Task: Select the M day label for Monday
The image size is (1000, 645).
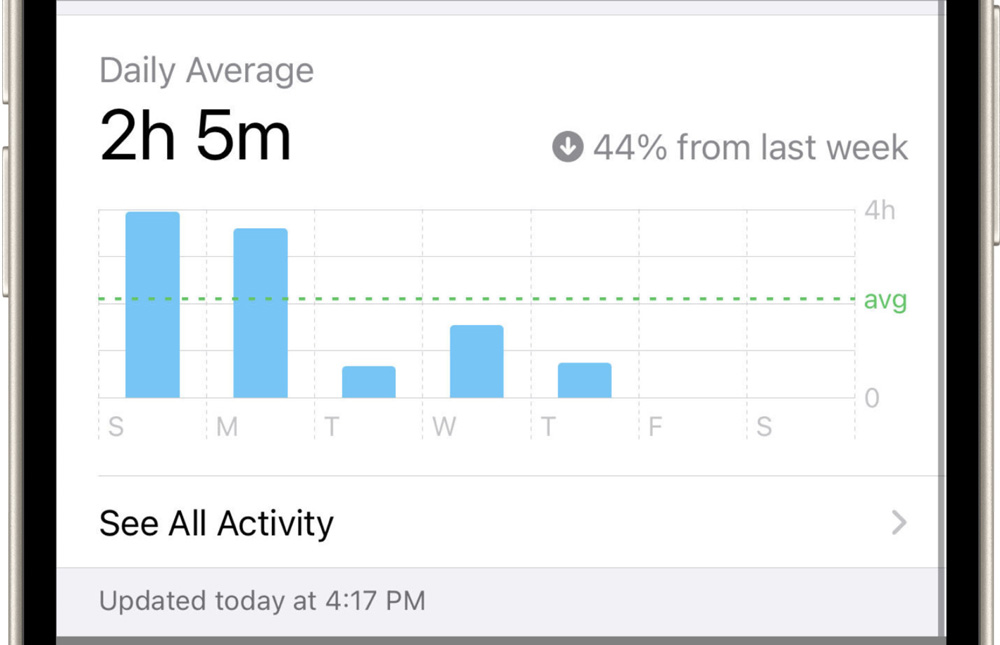Action: click(227, 428)
